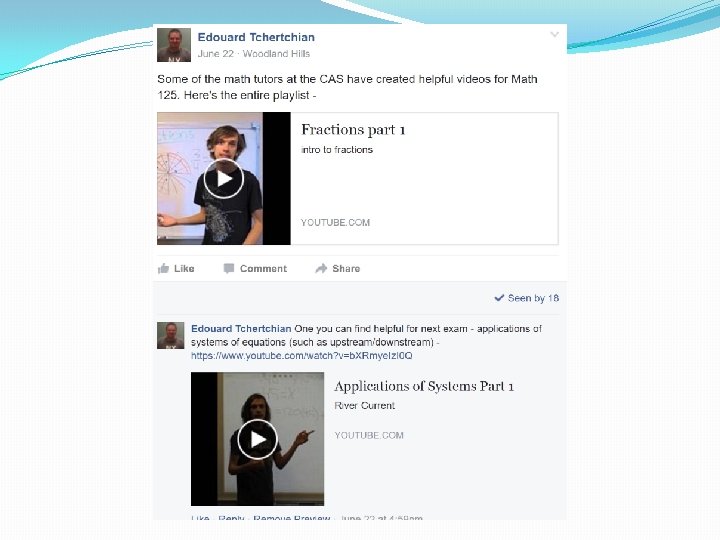Click the 'intro to fractions' description text

[337, 150]
